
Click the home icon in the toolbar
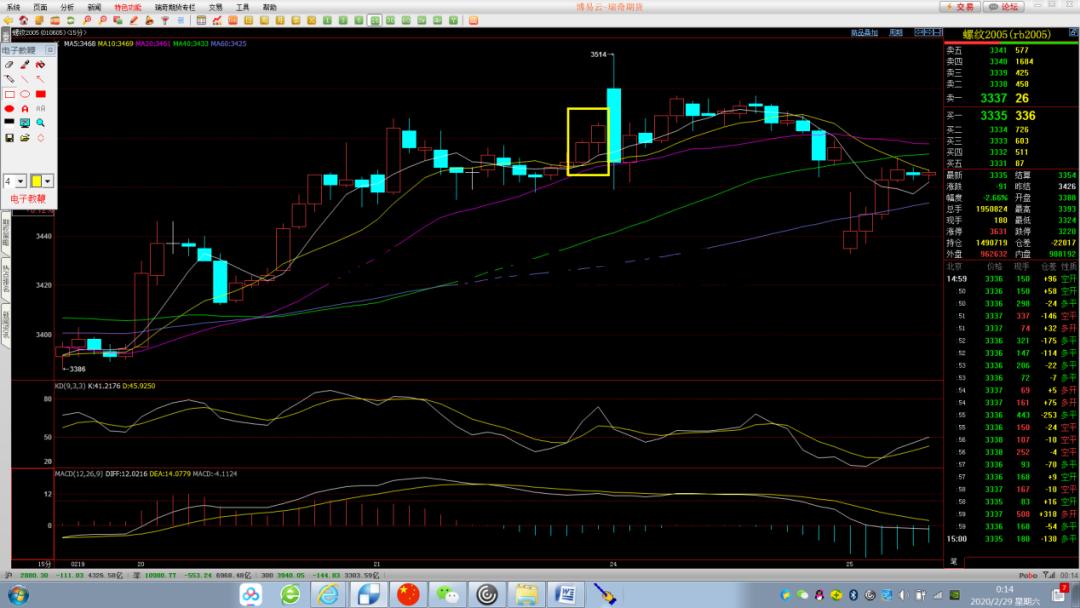point(22,20)
